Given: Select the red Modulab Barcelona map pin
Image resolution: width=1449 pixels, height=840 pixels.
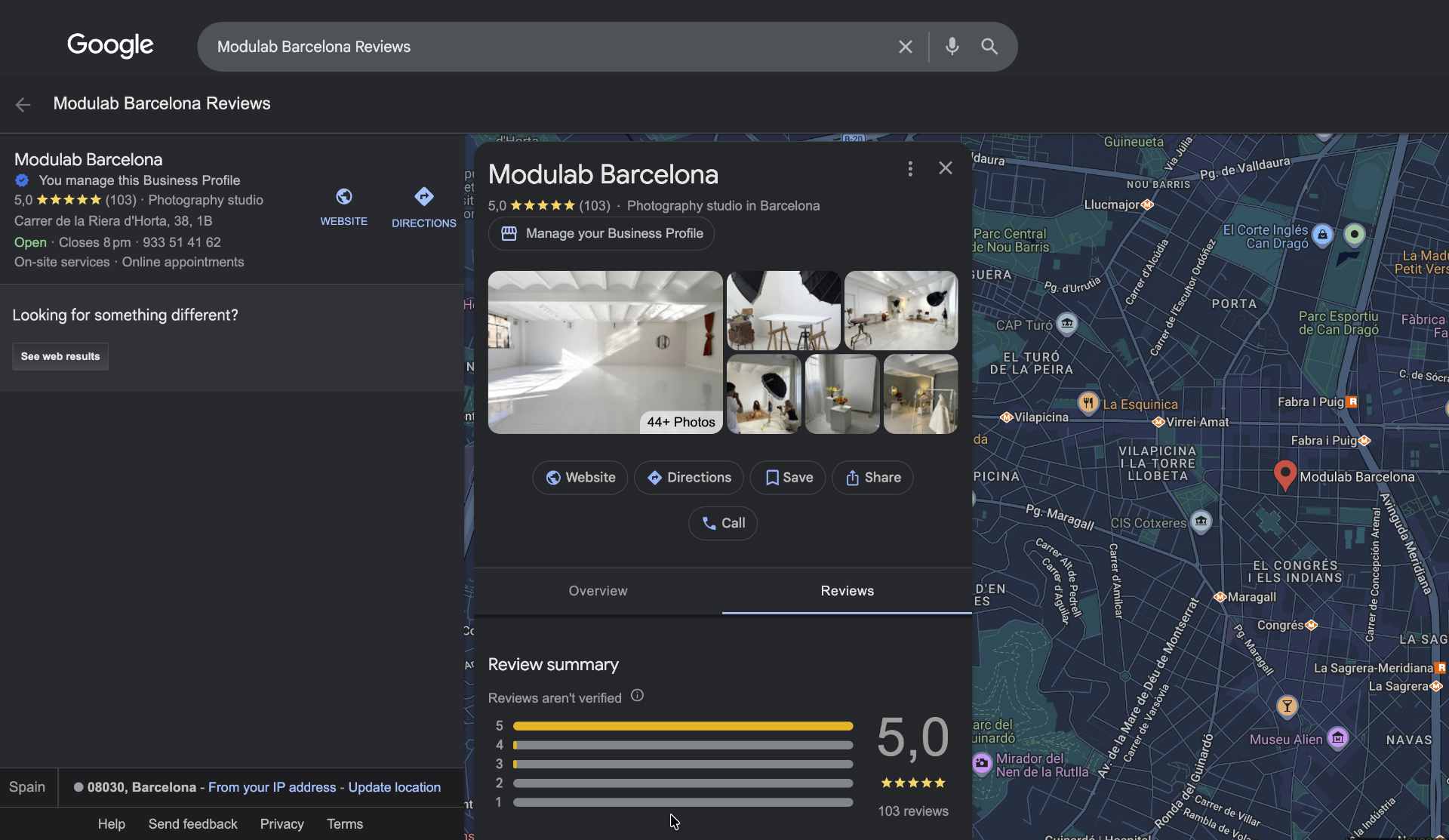Looking at the screenshot, I should point(1284,475).
